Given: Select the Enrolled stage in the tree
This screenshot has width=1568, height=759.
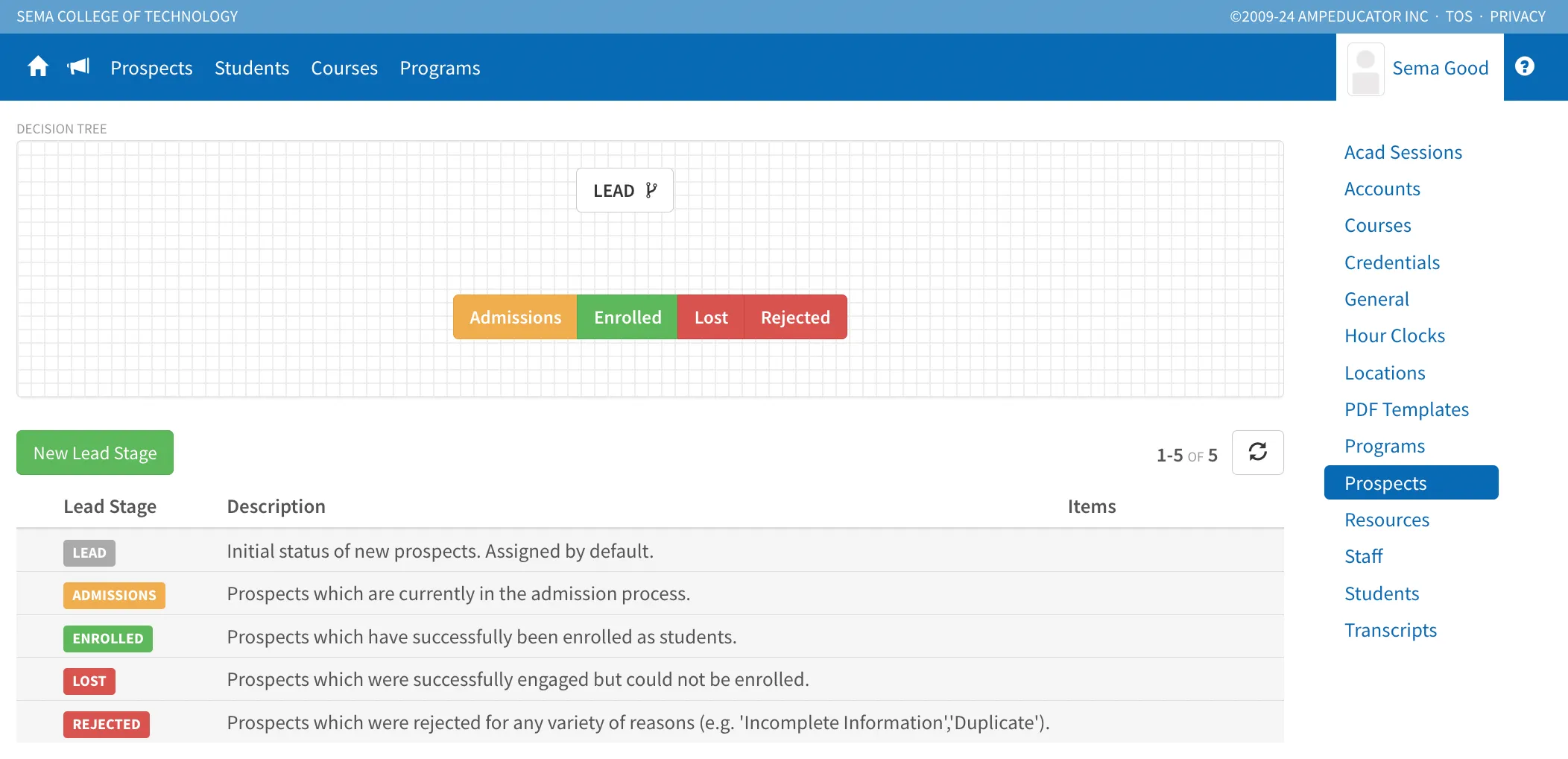Looking at the screenshot, I should point(627,317).
